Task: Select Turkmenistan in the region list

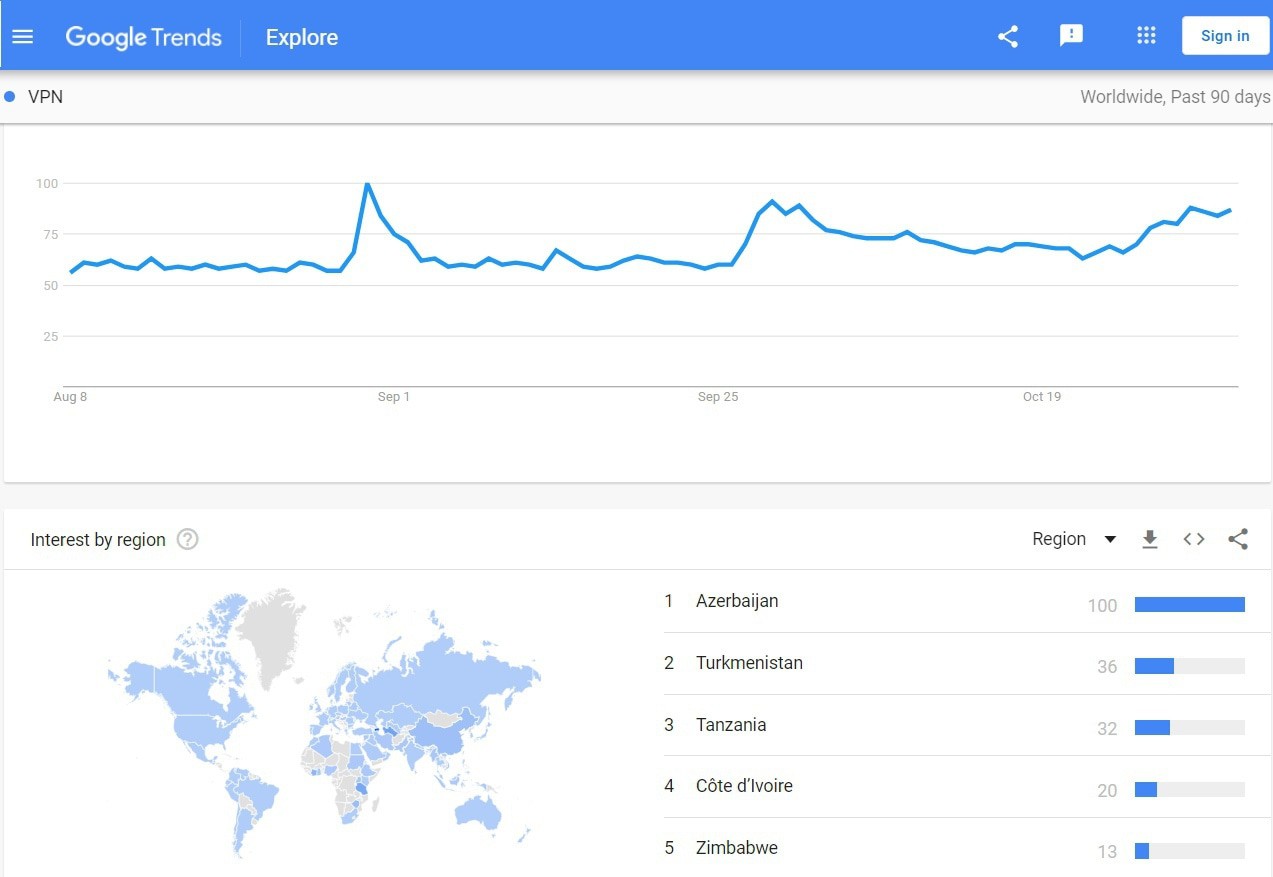Action: tap(749, 663)
